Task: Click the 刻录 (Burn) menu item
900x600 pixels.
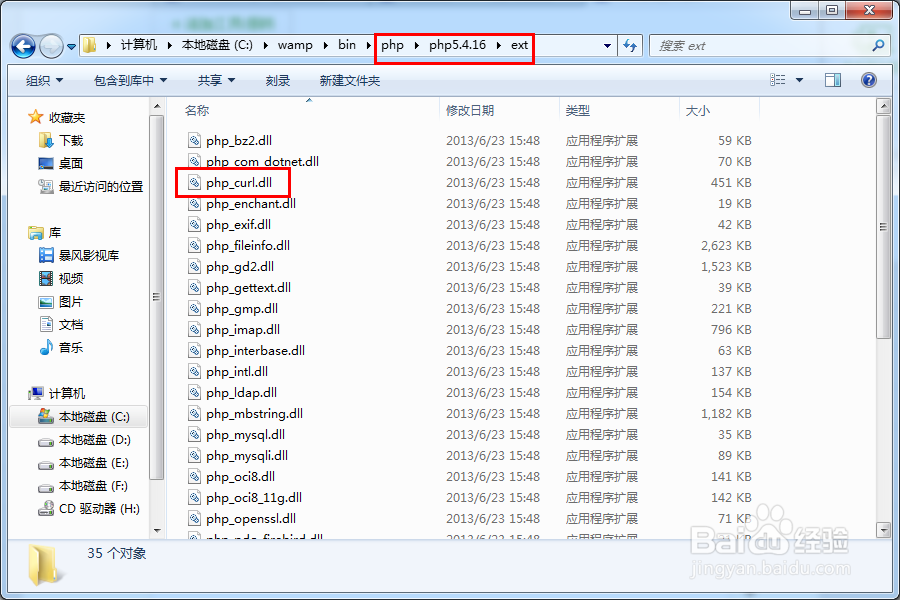Action: point(278,80)
